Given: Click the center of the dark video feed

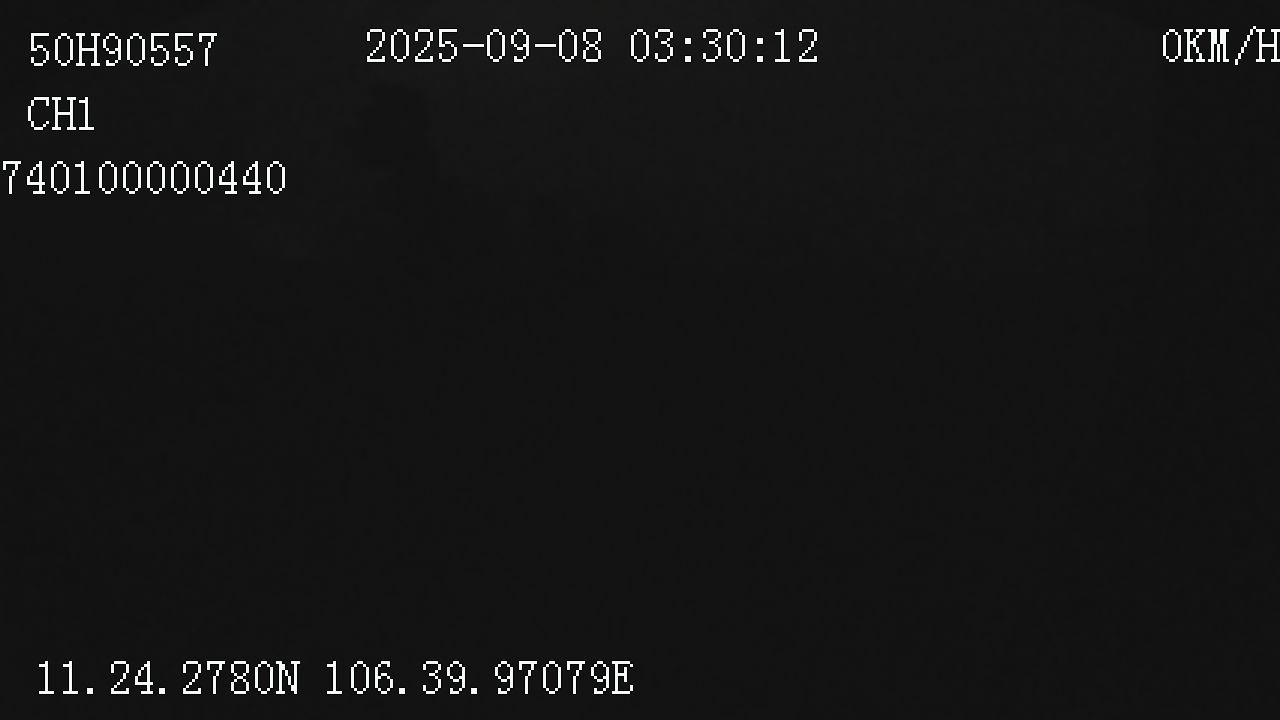Looking at the screenshot, I should pyautogui.click(x=640, y=360).
